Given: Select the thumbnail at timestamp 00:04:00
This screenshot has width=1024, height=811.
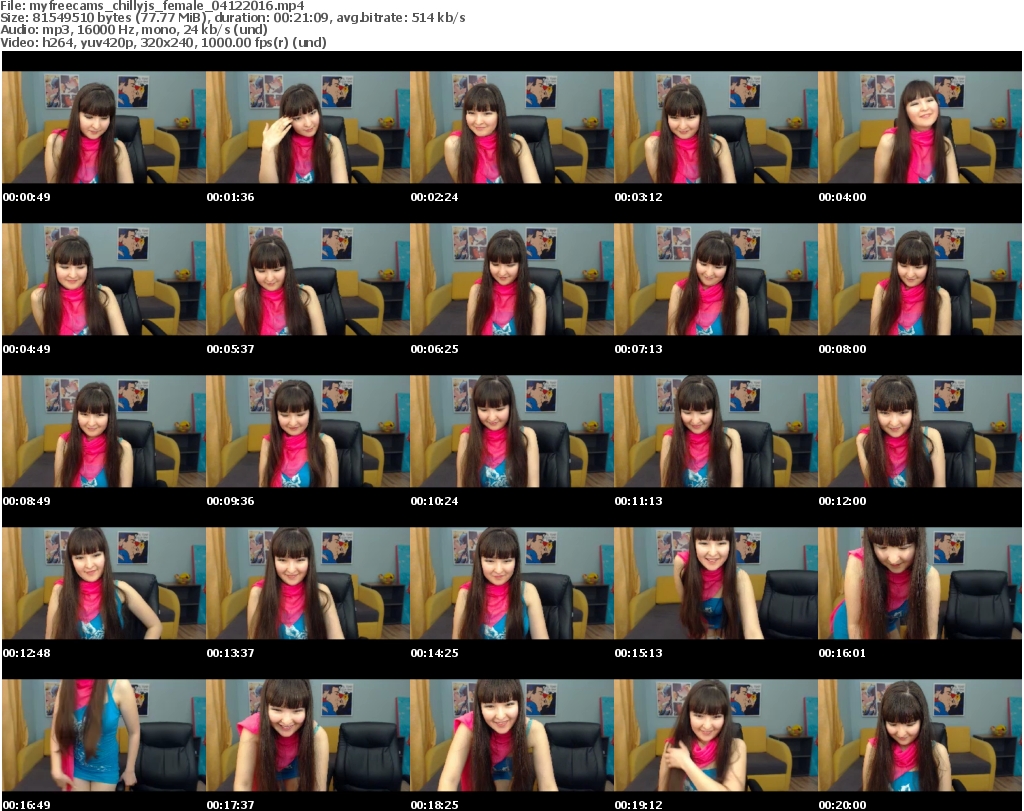Looking at the screenshot, I should pos(920,127).
